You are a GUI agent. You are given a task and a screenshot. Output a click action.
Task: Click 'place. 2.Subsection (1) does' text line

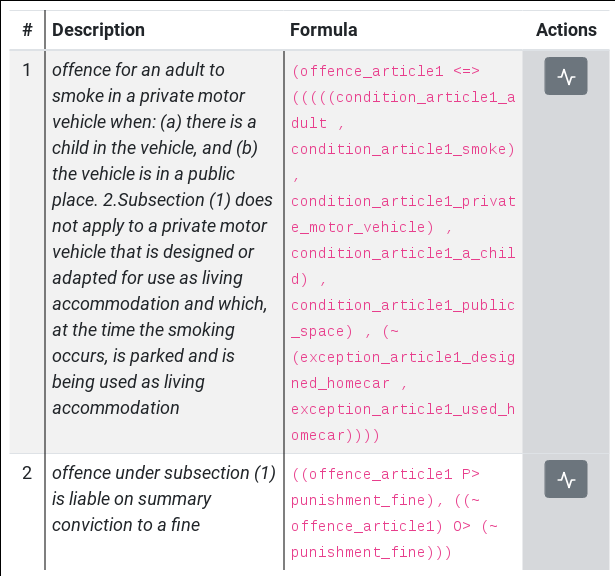pyautogui.click(x=162, y=200)
